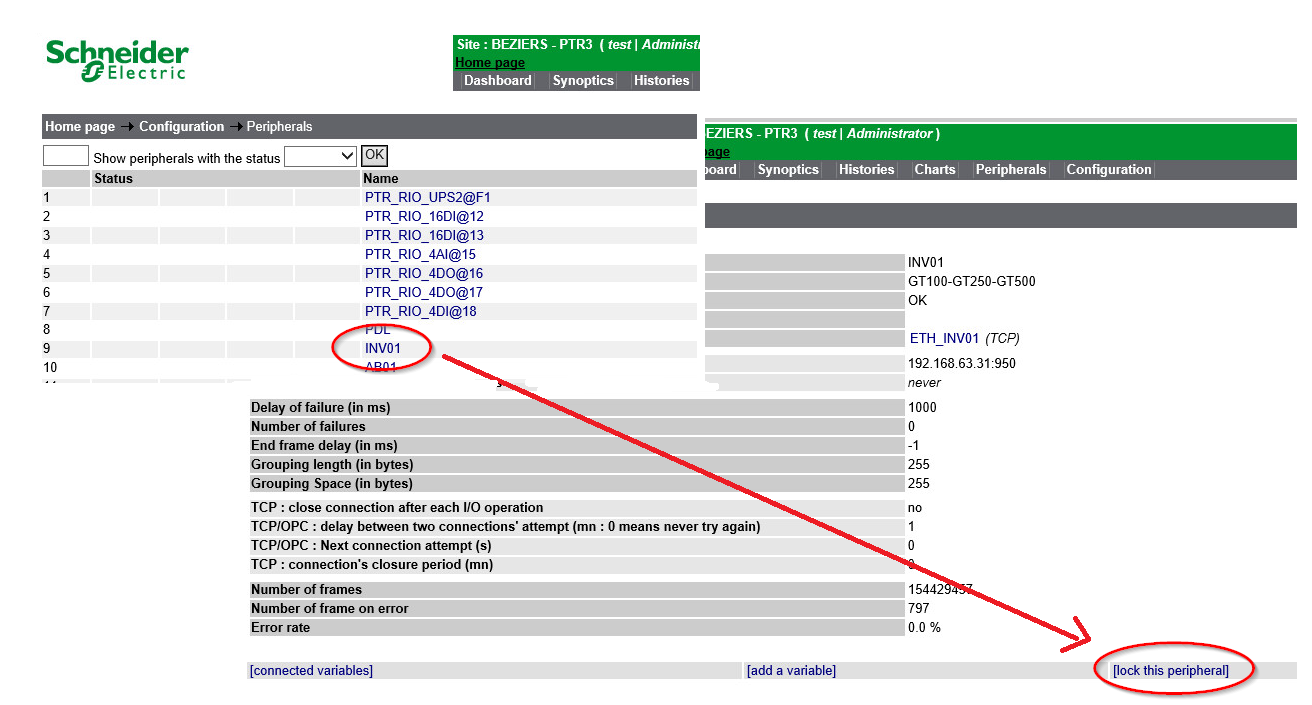1312x705 pixels.
Task: Open the 'connected variables' link
Action: [311, 671]
